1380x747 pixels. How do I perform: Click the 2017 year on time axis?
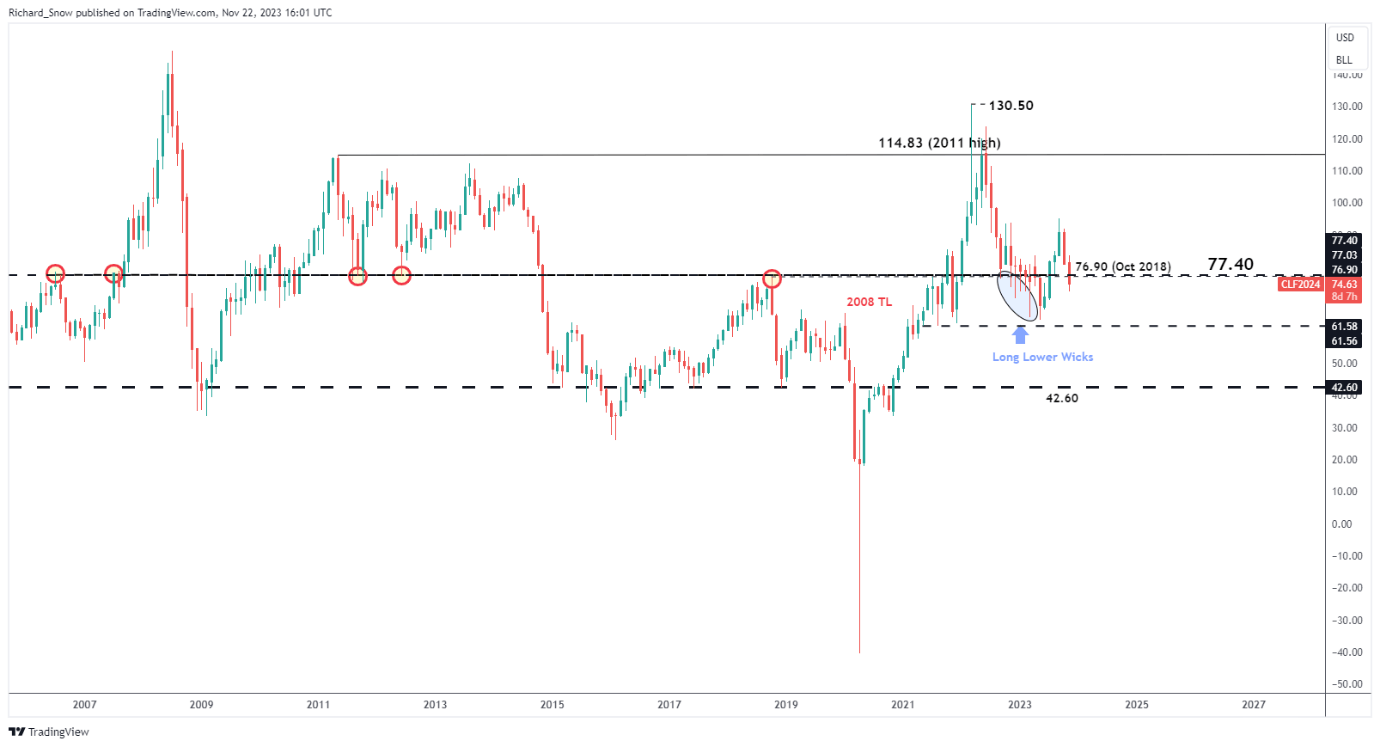tap(669, 705)
